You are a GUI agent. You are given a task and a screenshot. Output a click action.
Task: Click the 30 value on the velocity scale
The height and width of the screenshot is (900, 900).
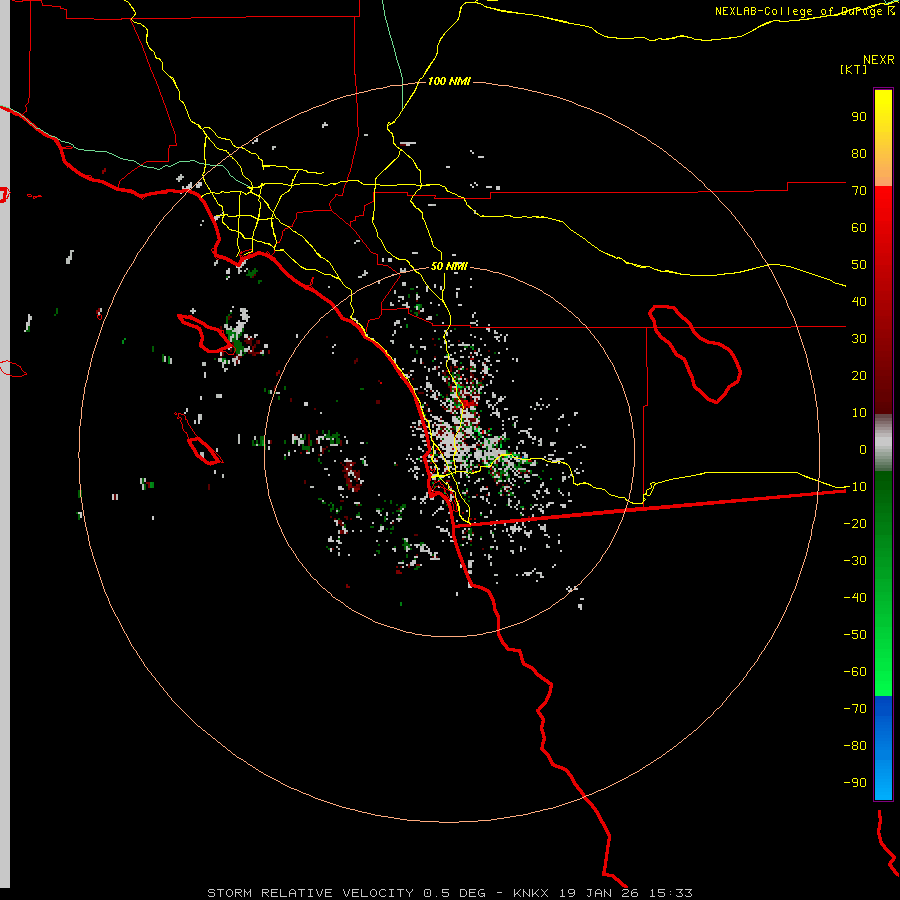[859, 339]
